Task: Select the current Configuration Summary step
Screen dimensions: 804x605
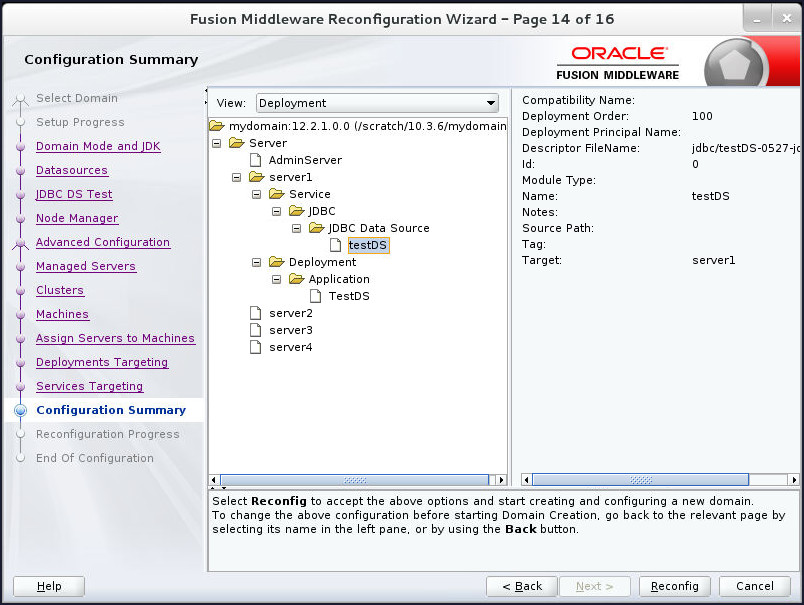Action: [111, 410]
